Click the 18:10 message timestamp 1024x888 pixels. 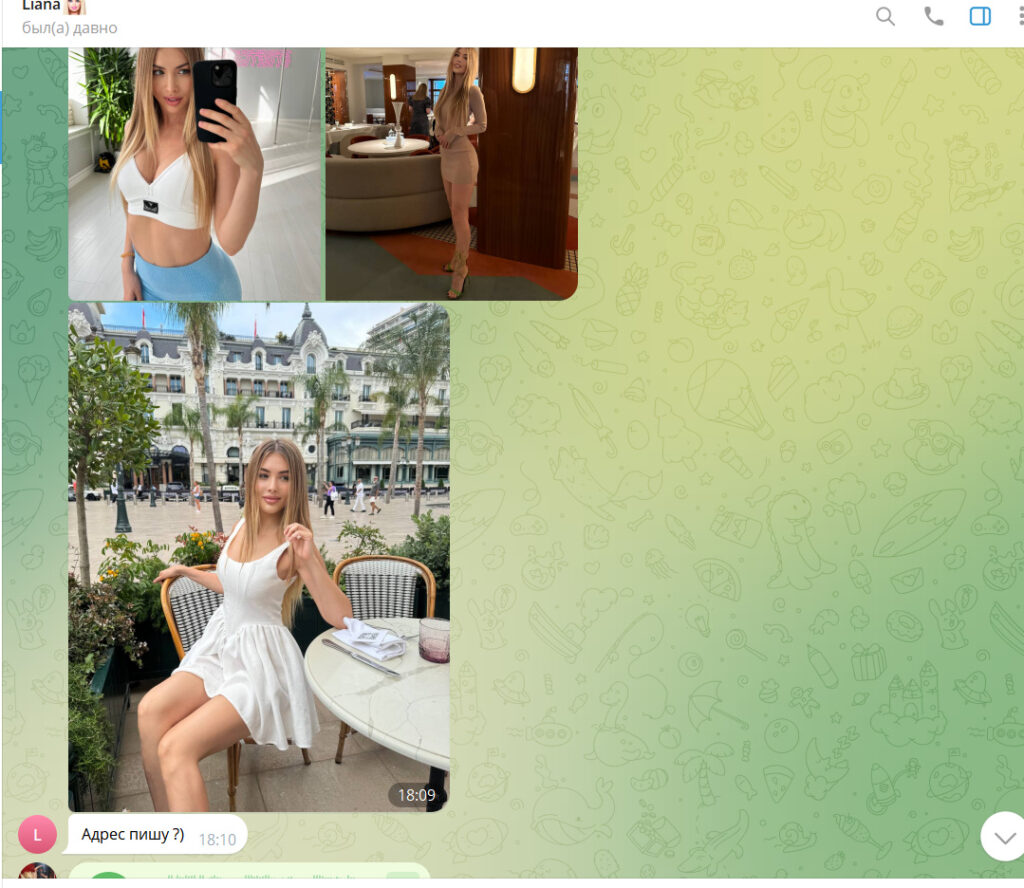coord(217,840)
